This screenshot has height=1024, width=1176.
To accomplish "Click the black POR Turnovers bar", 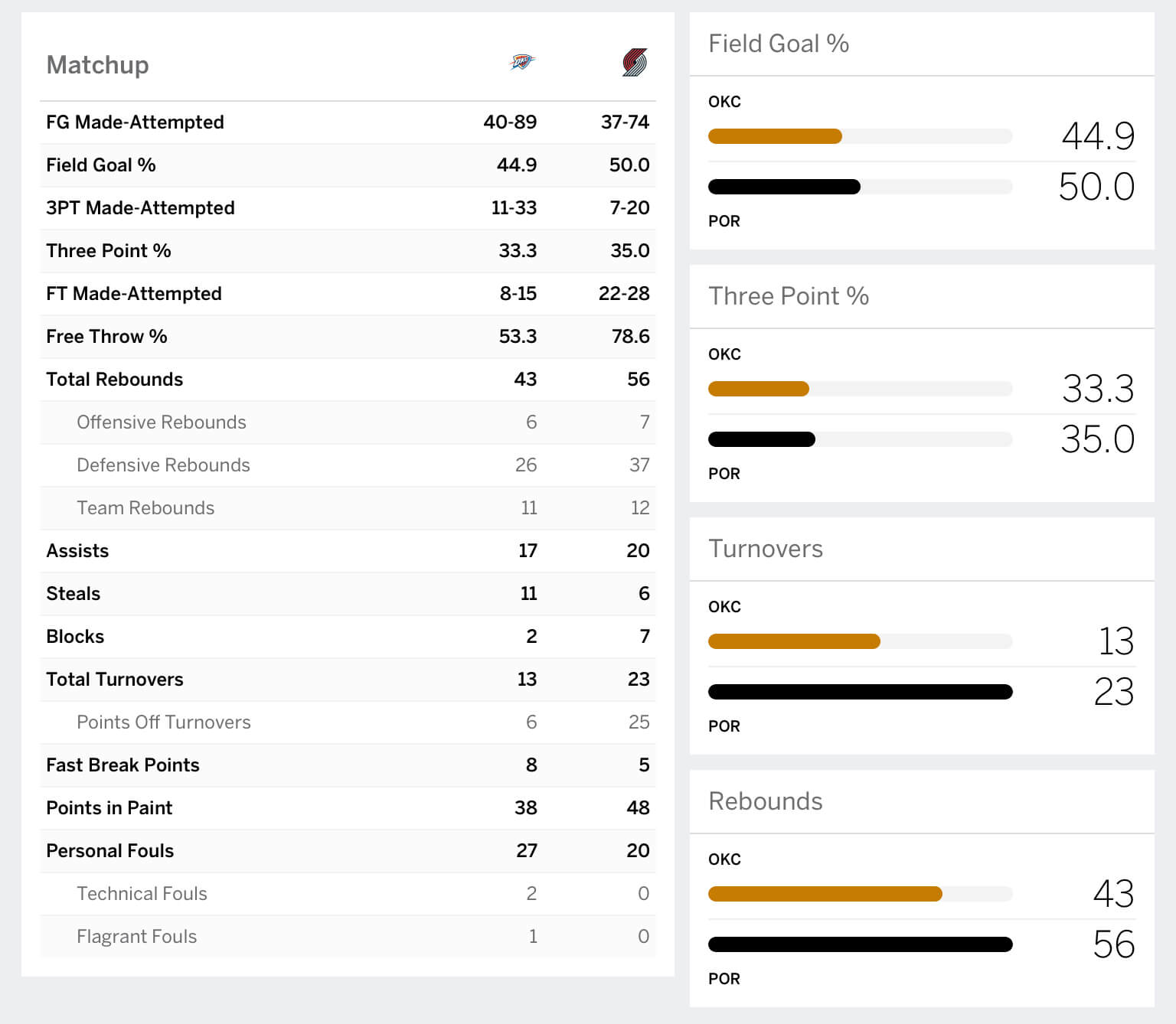I will click(x=860, y=692).
